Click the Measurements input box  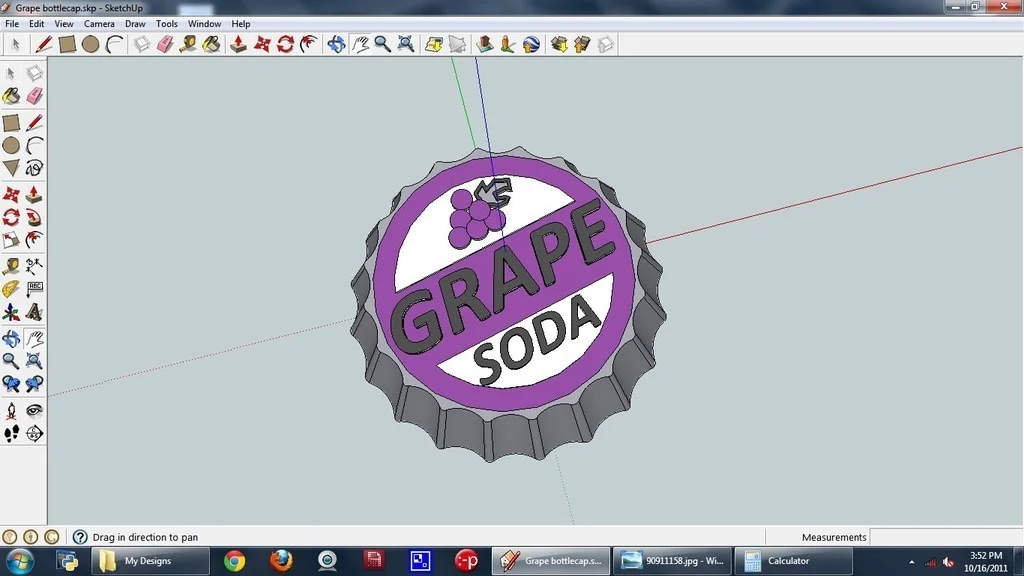(946, 537)
